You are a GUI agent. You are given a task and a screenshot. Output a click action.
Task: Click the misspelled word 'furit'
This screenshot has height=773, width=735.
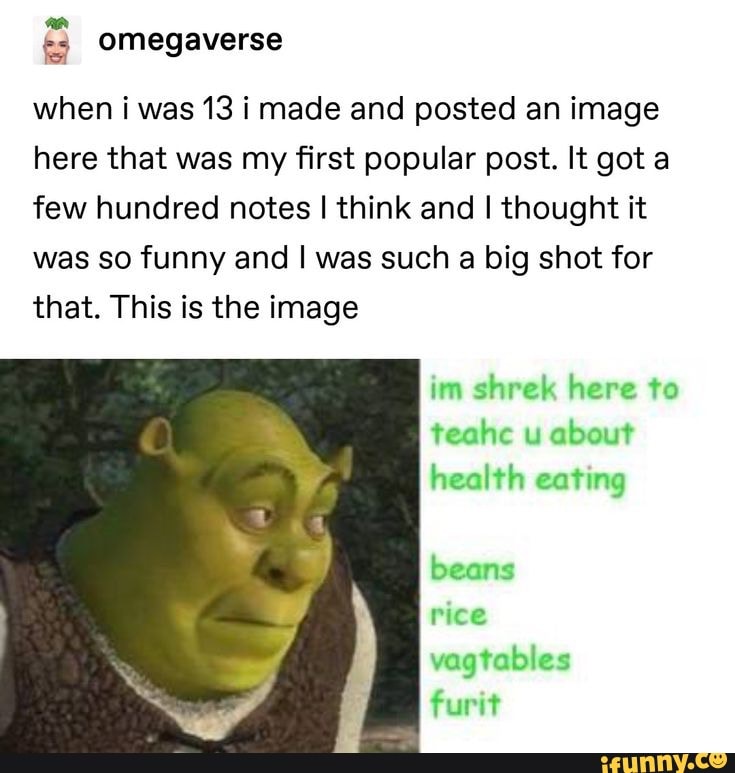coord(465,703)
